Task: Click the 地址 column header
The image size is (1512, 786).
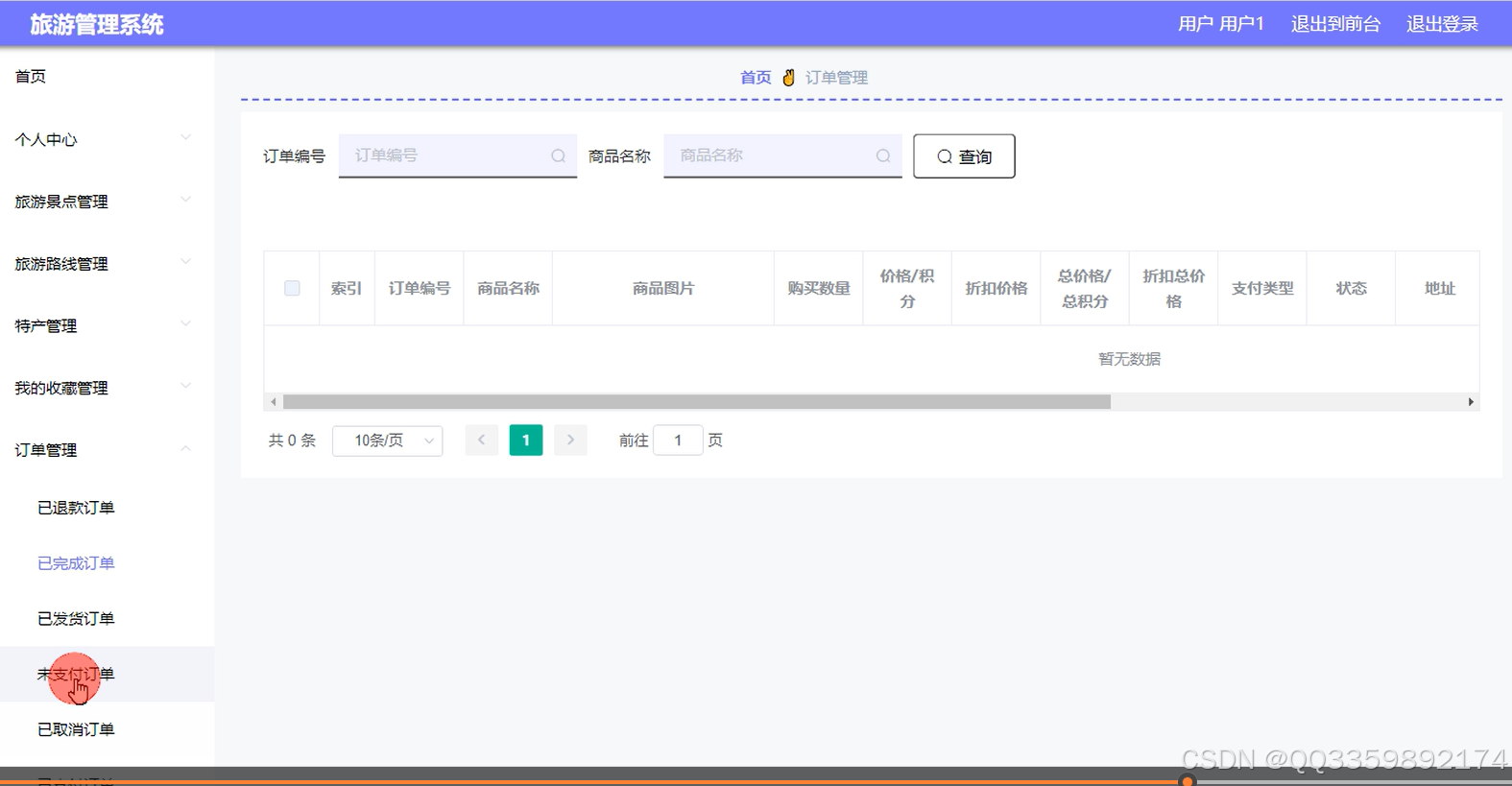Action: click(1440, 288)
